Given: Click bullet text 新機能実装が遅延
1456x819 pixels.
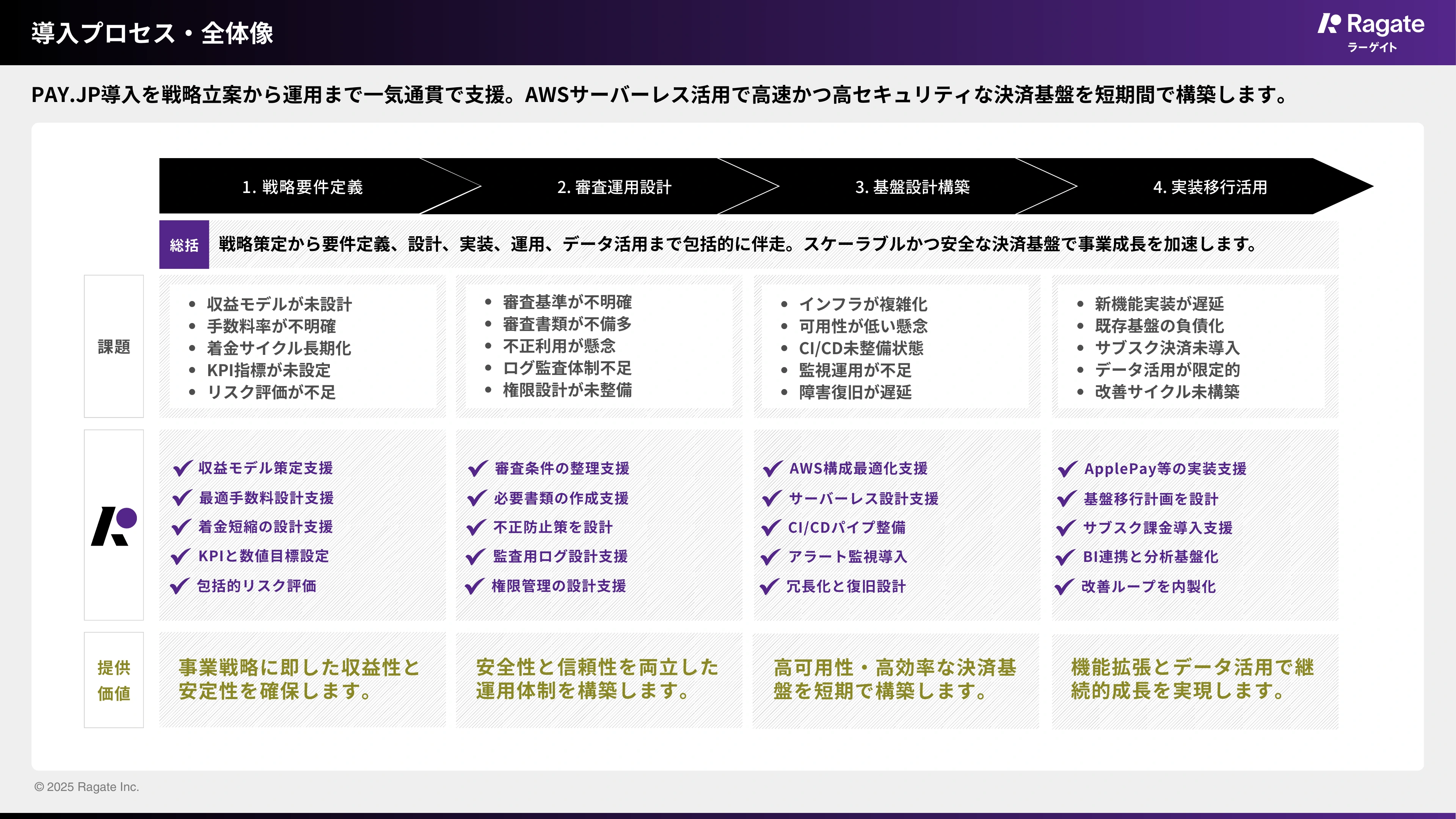Looking at the screenshot, I should (1159, 303).
